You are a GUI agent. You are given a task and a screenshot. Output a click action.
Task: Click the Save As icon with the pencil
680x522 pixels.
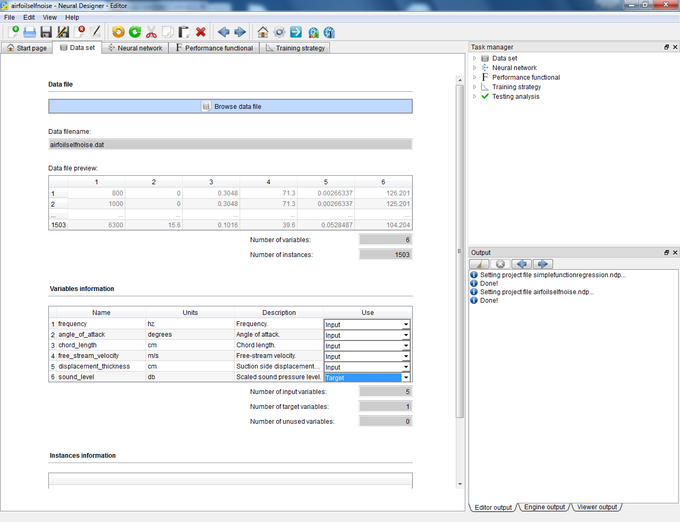(63, 32)
